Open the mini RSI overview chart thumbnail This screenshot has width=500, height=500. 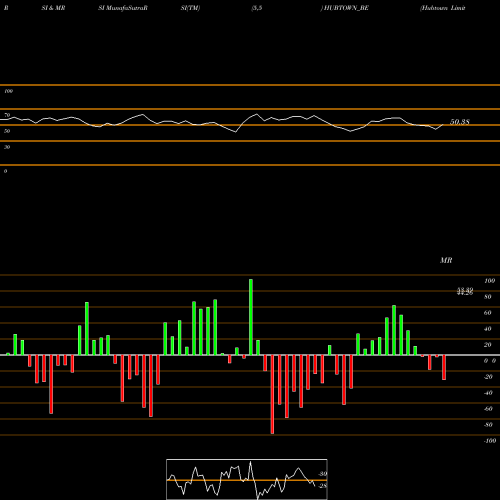click(x=247, y=479)
